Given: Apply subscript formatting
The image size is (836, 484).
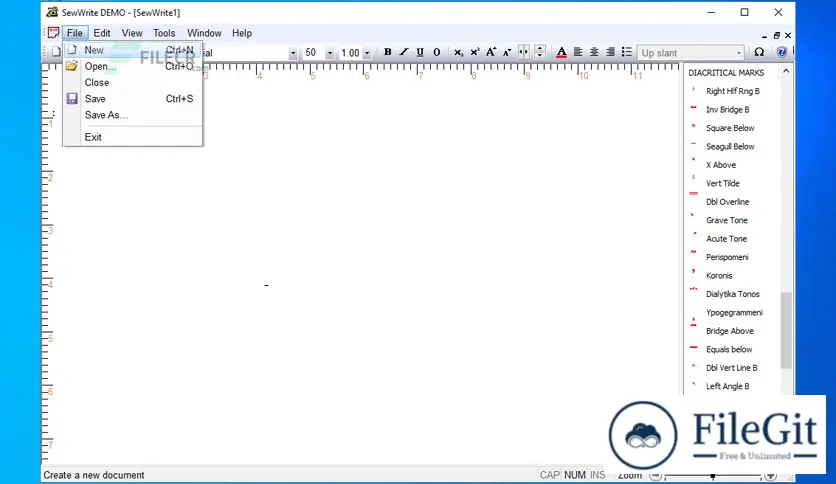Looking at the screenshot, I should [x=458, y=52].
